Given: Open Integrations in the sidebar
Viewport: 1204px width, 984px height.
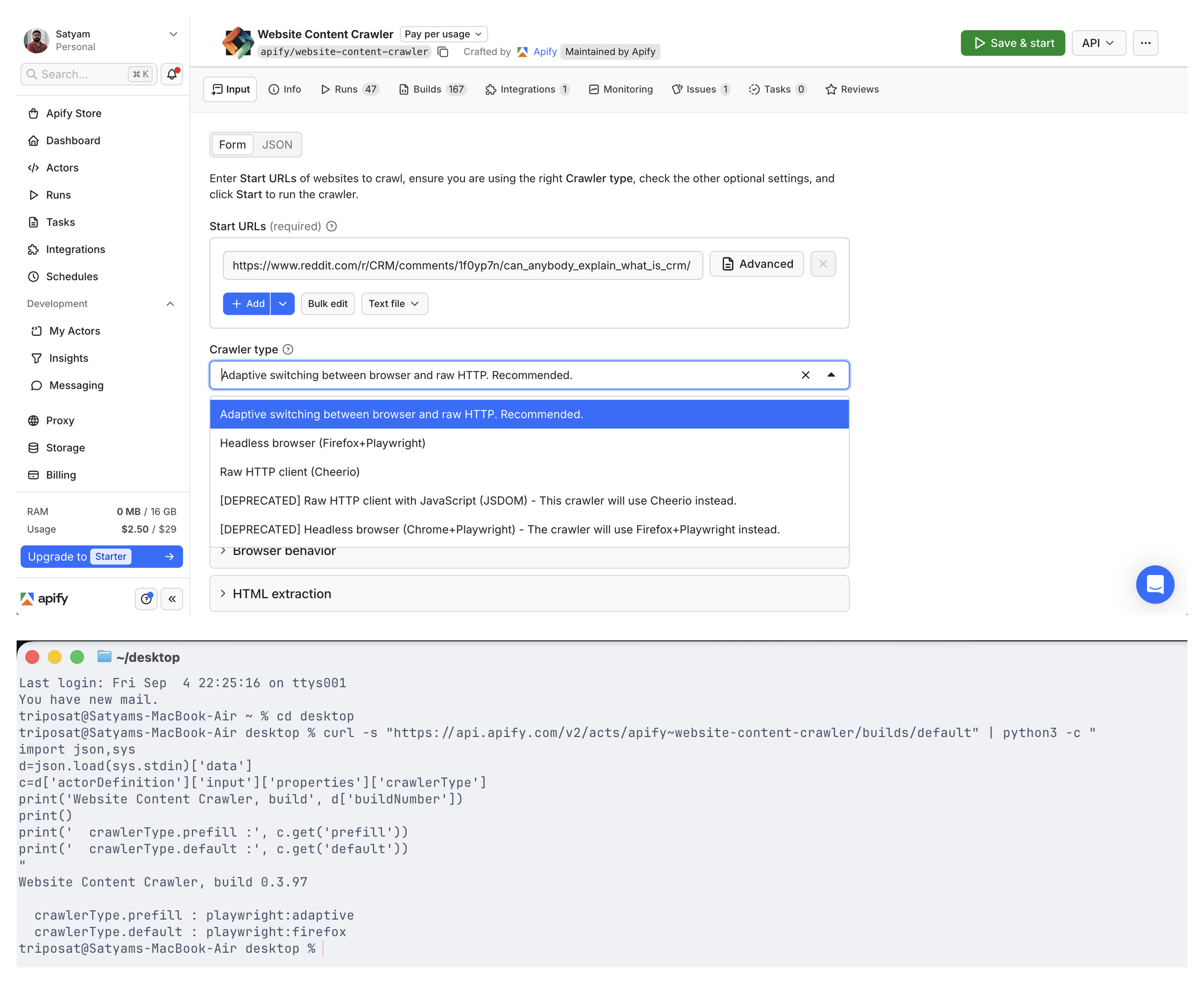Looking at the screenshot, I should click(x=75, y=249).
